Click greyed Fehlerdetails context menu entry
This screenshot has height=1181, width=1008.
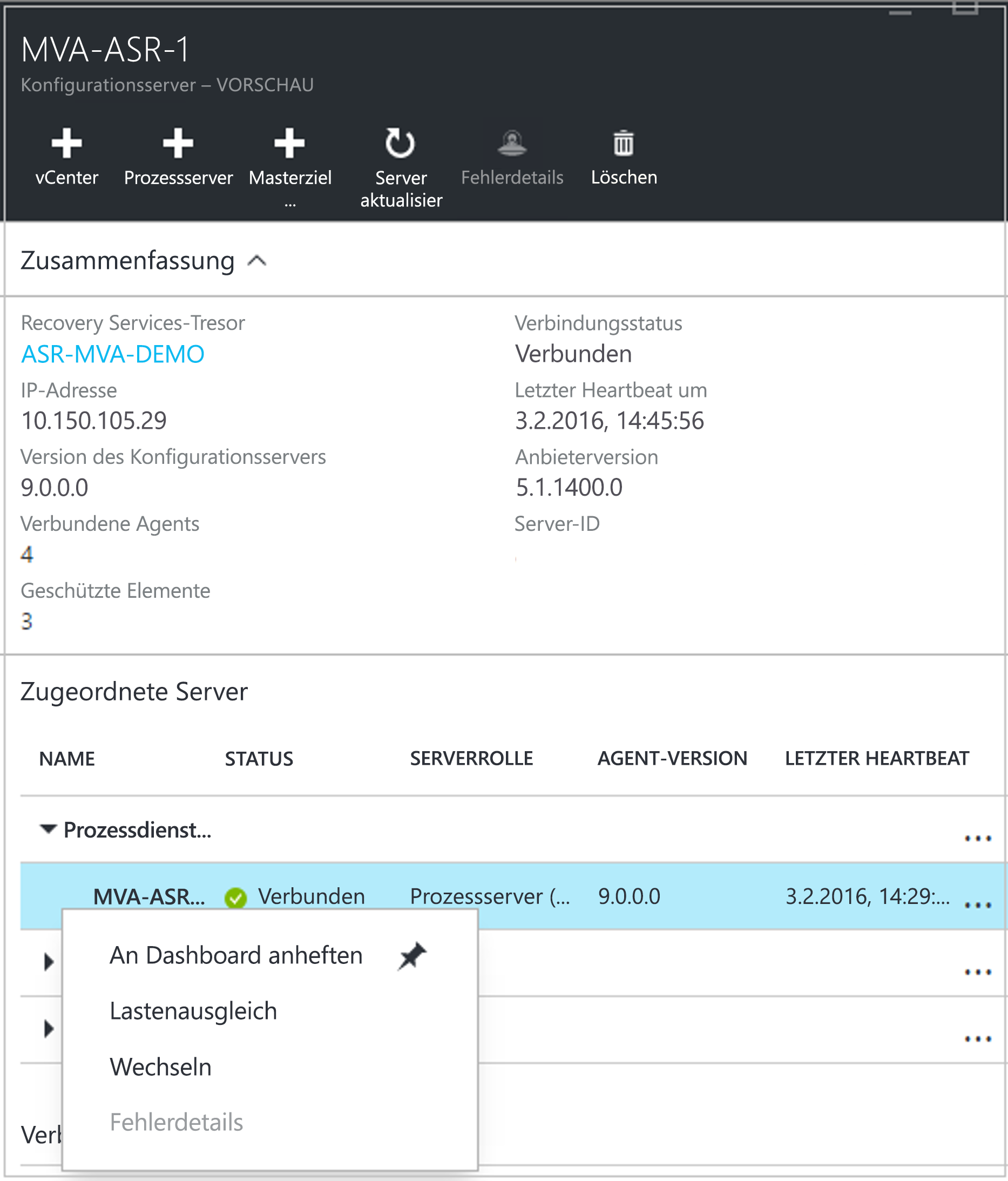pyautogui.click(x=176, y=1122)
